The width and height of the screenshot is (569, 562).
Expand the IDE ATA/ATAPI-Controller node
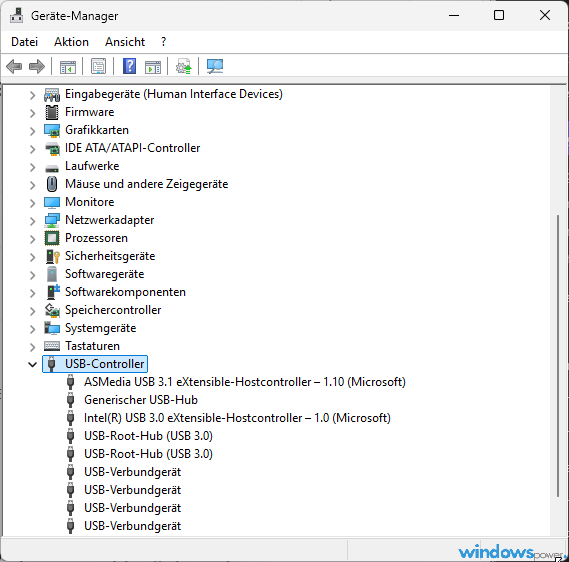[x=33, y=149]
